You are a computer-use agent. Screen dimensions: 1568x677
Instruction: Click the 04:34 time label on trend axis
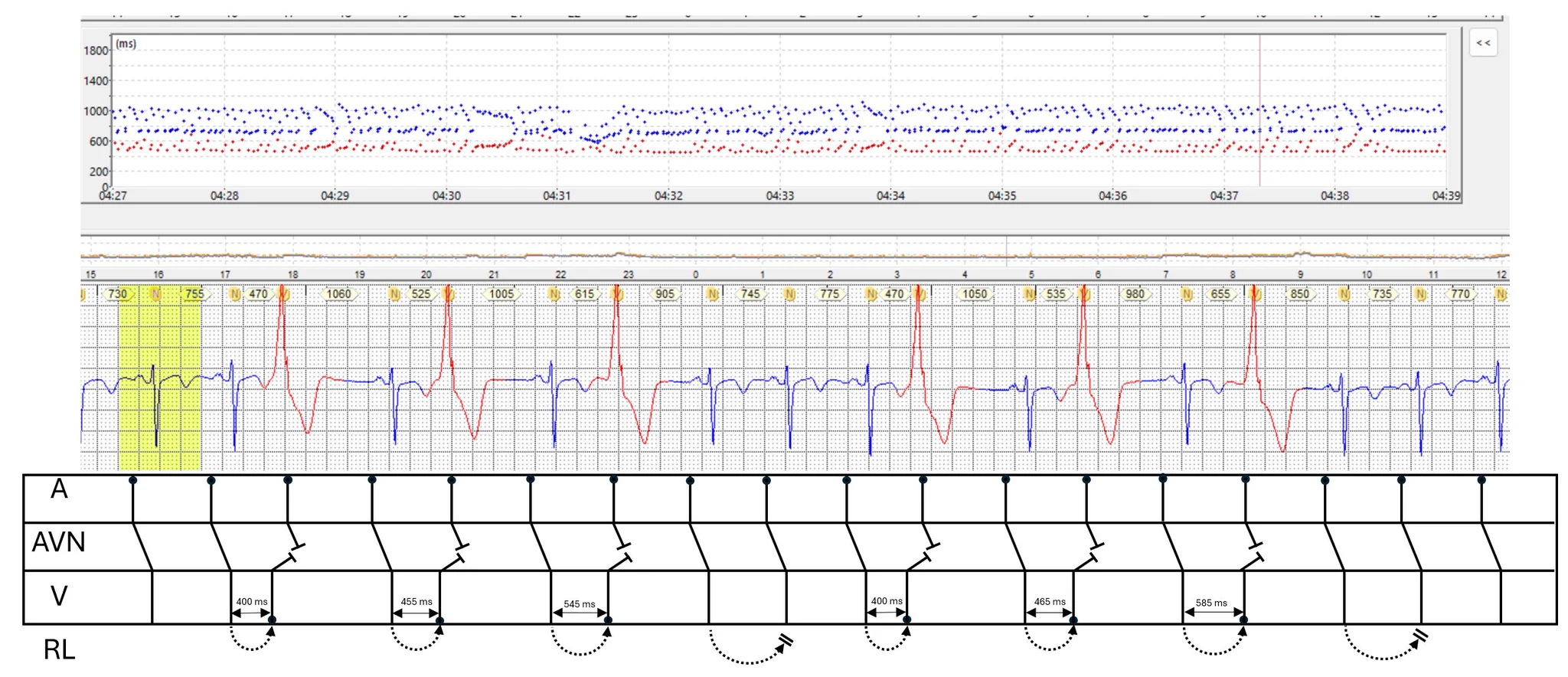tap(890, 195)
